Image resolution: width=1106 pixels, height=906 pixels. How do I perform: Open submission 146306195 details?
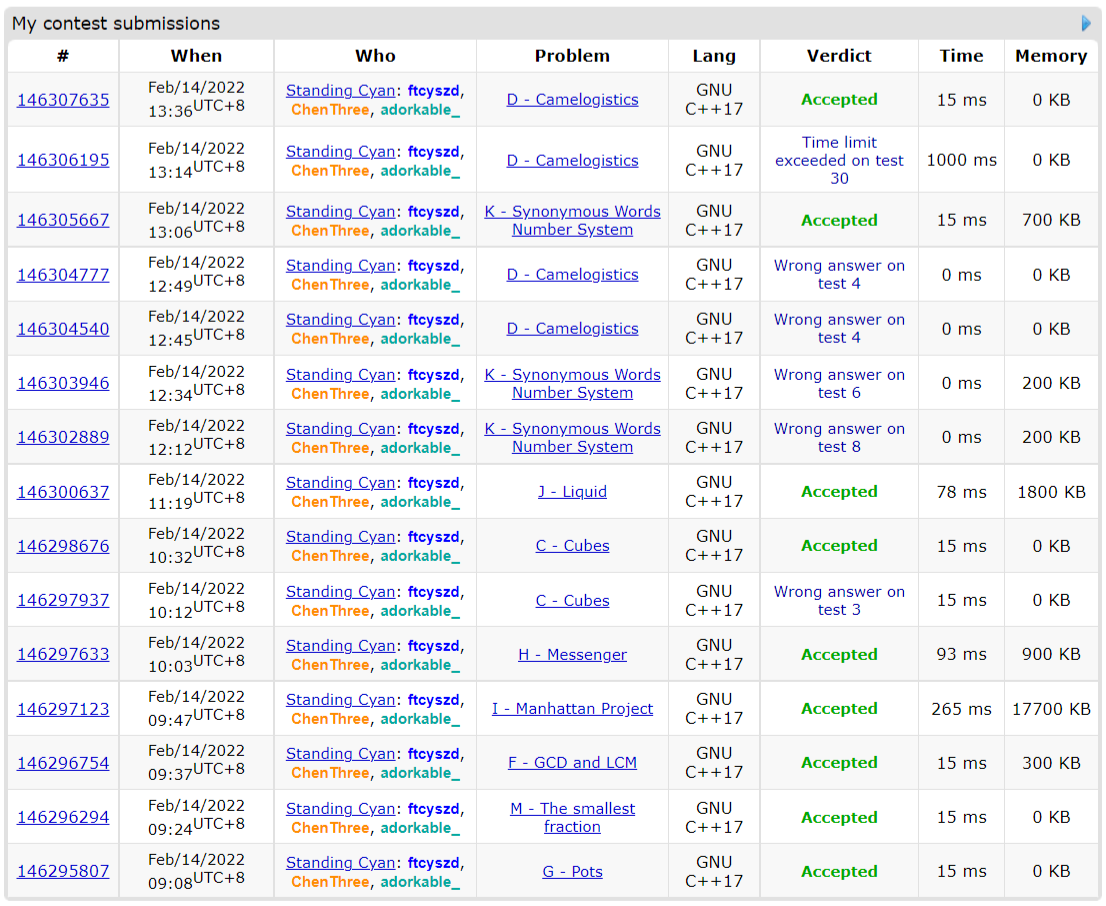63,160
